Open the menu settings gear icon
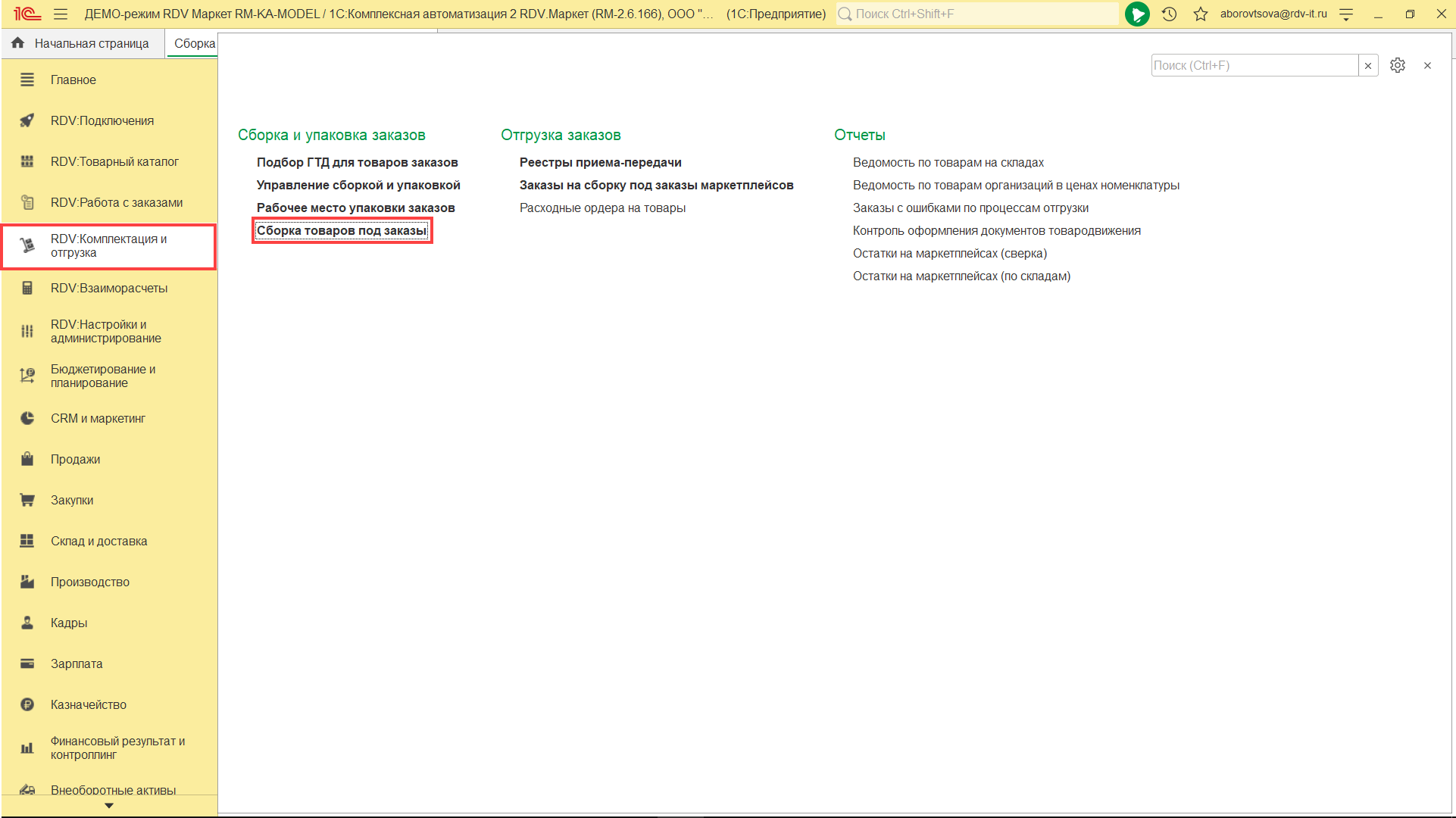The image size is (1456, 818). 1397,66
